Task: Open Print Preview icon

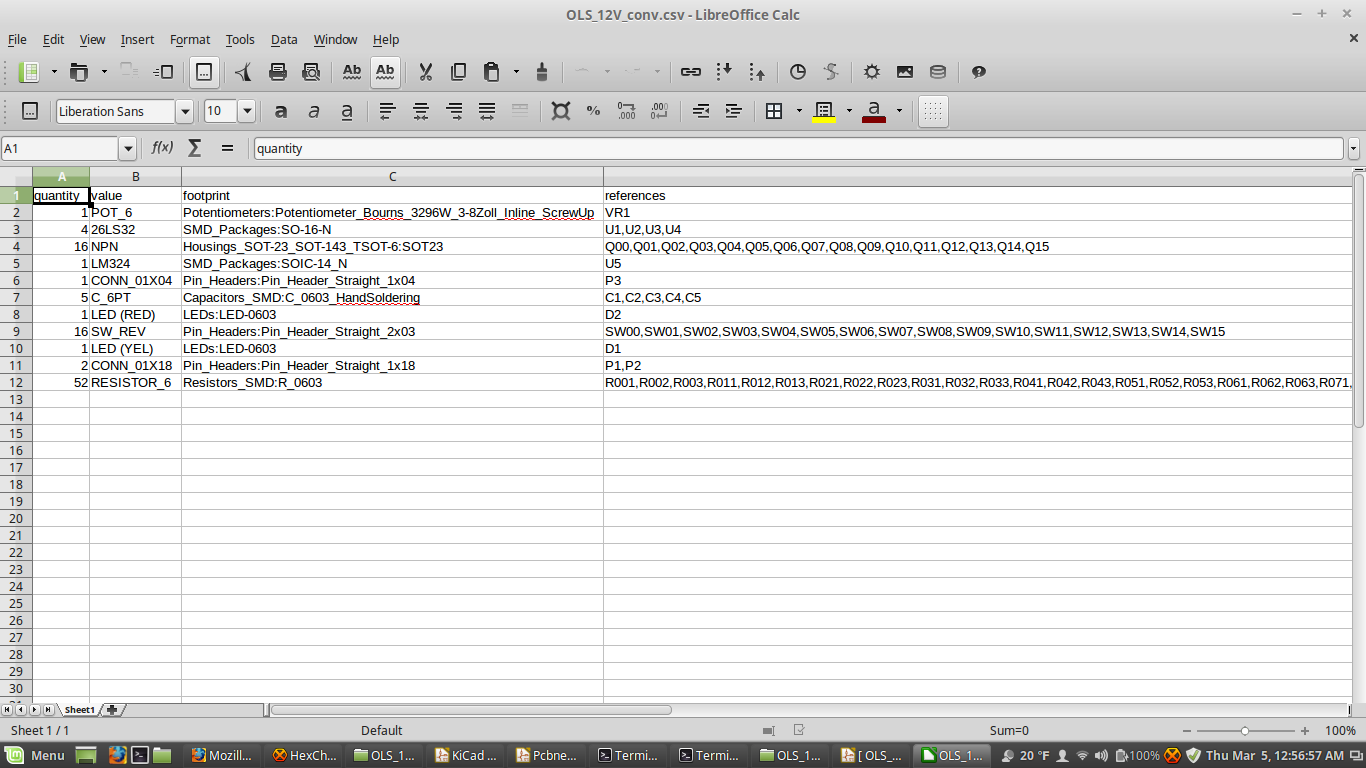Action: [311, 72]
